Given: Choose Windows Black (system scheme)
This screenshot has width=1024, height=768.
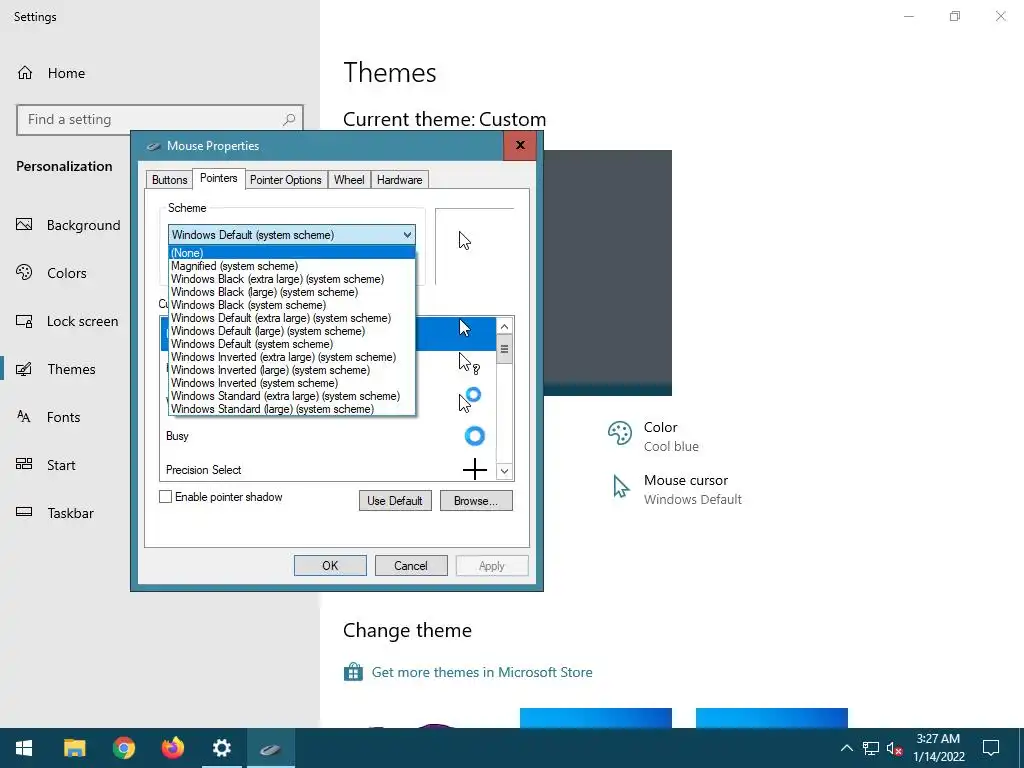Looking at the screenshot, I should coord(292,305).
